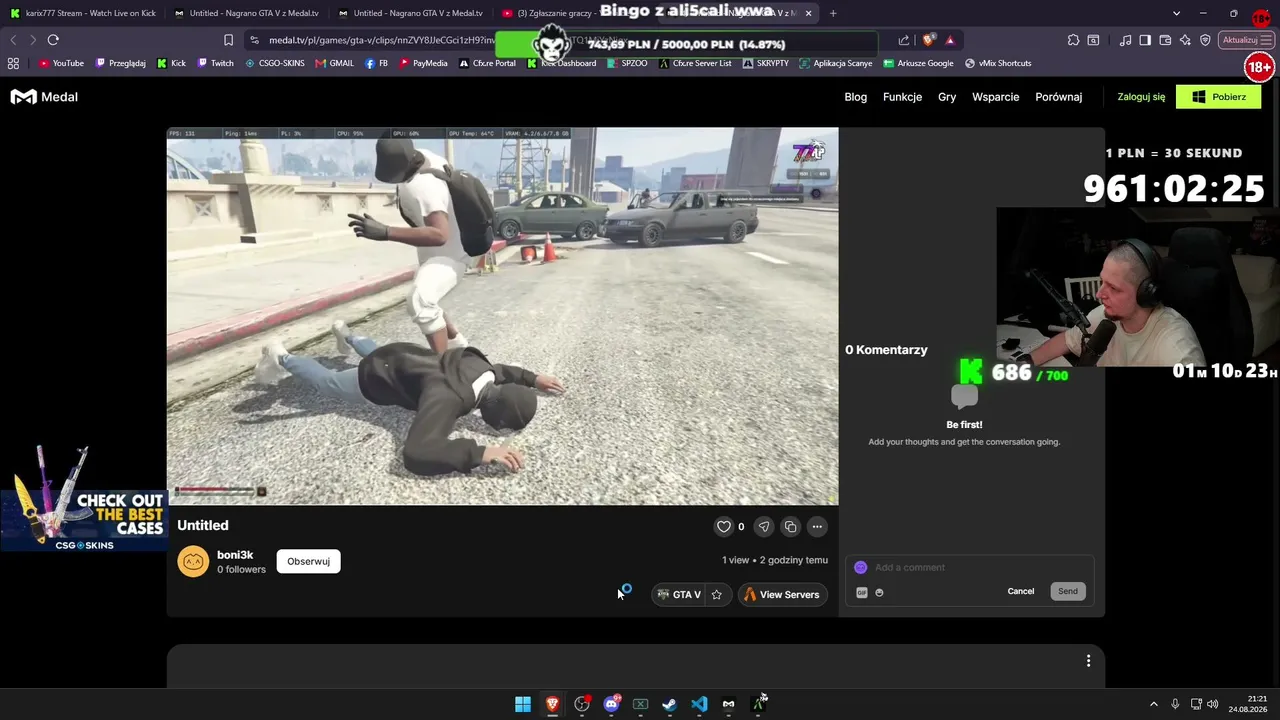Open the GTA V game tag
The width and height of the screenshot is (1280, 720).
679,595
